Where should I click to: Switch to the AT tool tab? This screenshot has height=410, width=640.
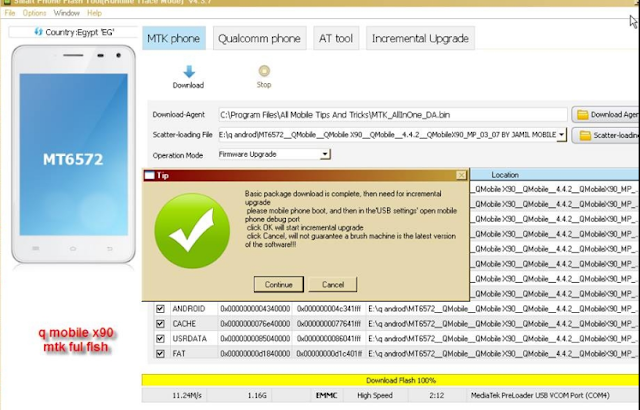click(336, 38)
